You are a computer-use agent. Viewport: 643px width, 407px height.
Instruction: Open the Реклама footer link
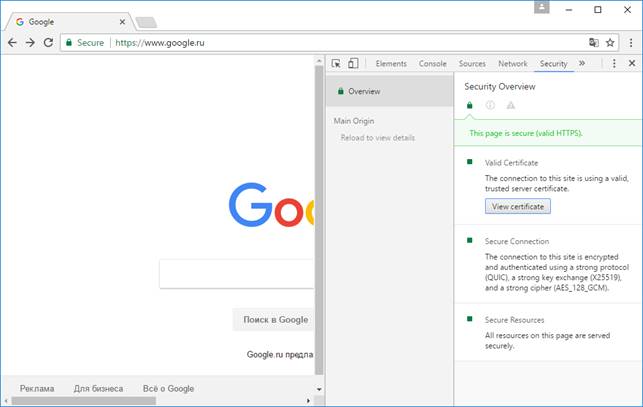tap(37, 389)
